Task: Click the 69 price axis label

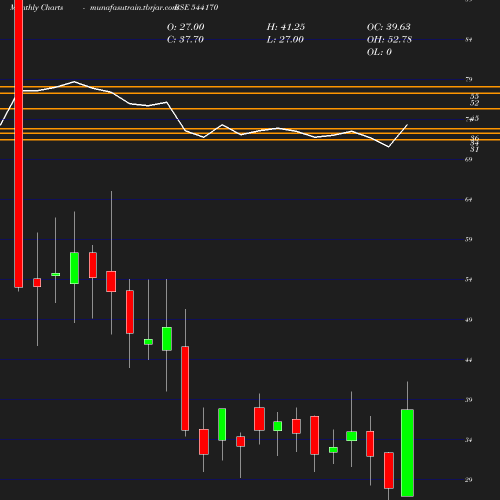Action: pyautogui.click(x=469, y=160)
